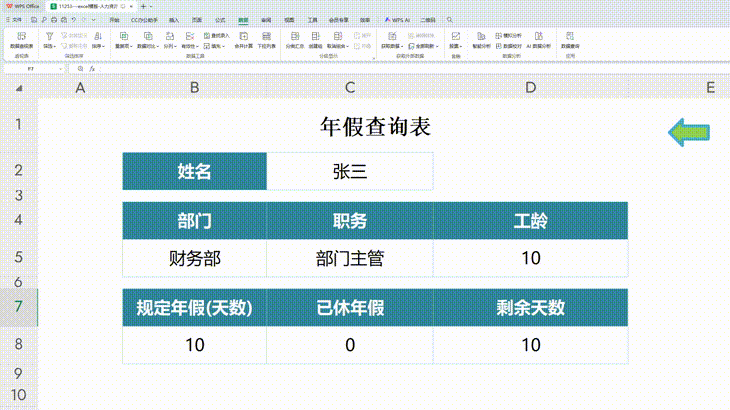
Task: Refresh all data (全部刷新)
Action: (422, 46)
